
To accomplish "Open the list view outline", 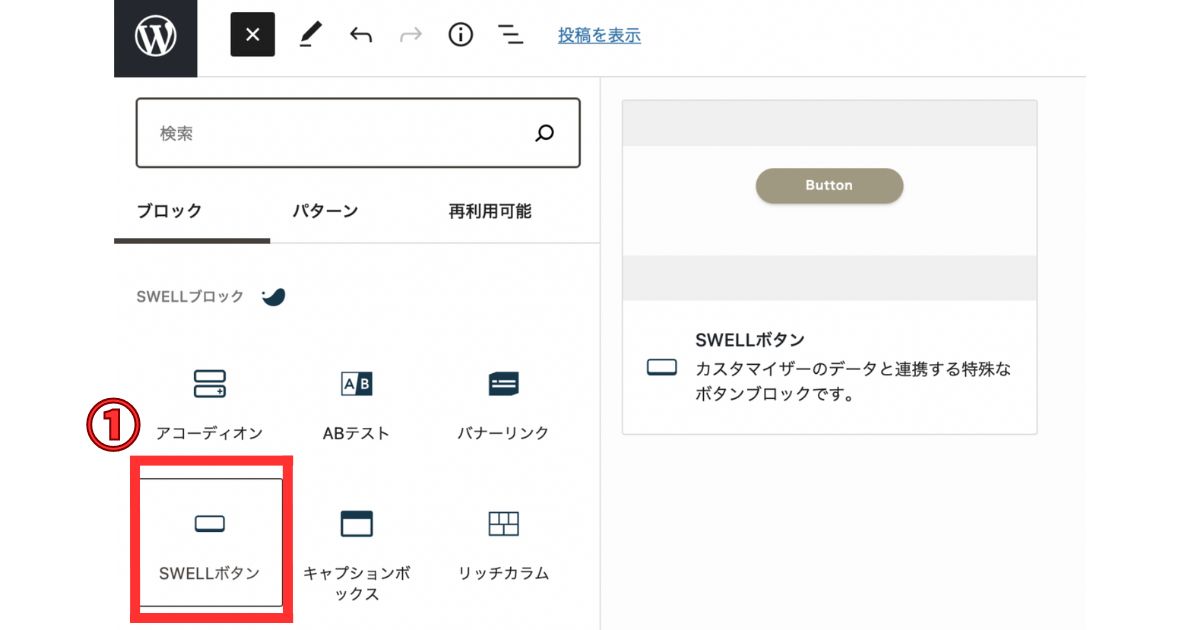I will click(x=511, y=36).
